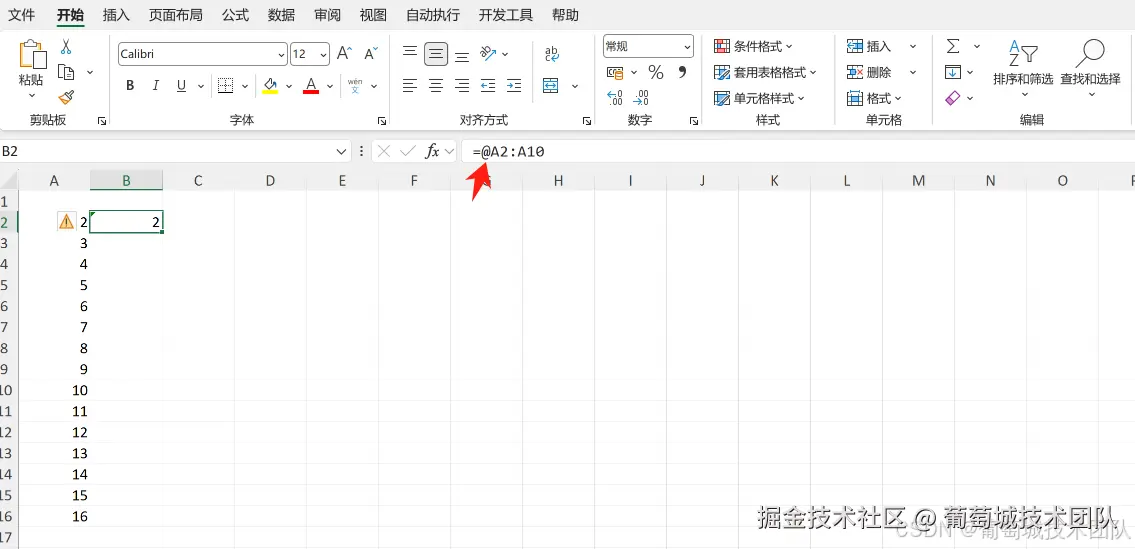This screenshot has height=549, width=1135.
Task: Click the wrap text icon
Action: pyautogui.click(x=552, y=53)
